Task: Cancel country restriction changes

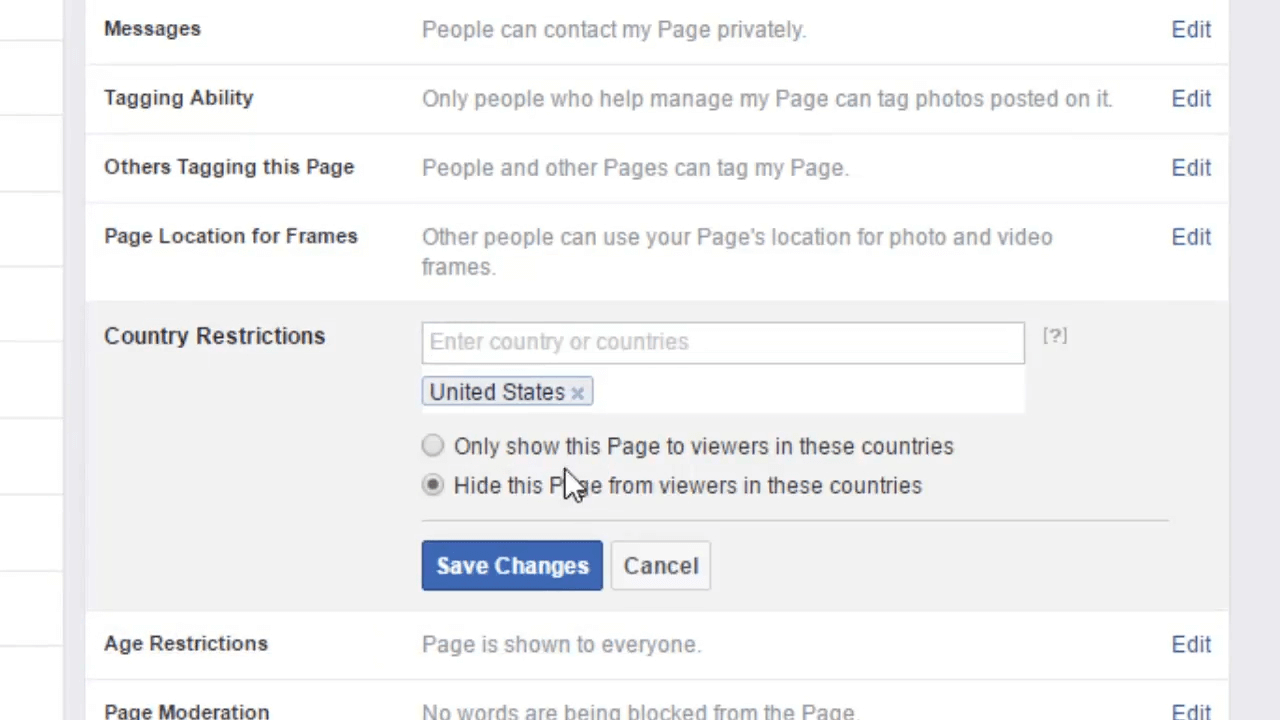Action: (661, 566)
